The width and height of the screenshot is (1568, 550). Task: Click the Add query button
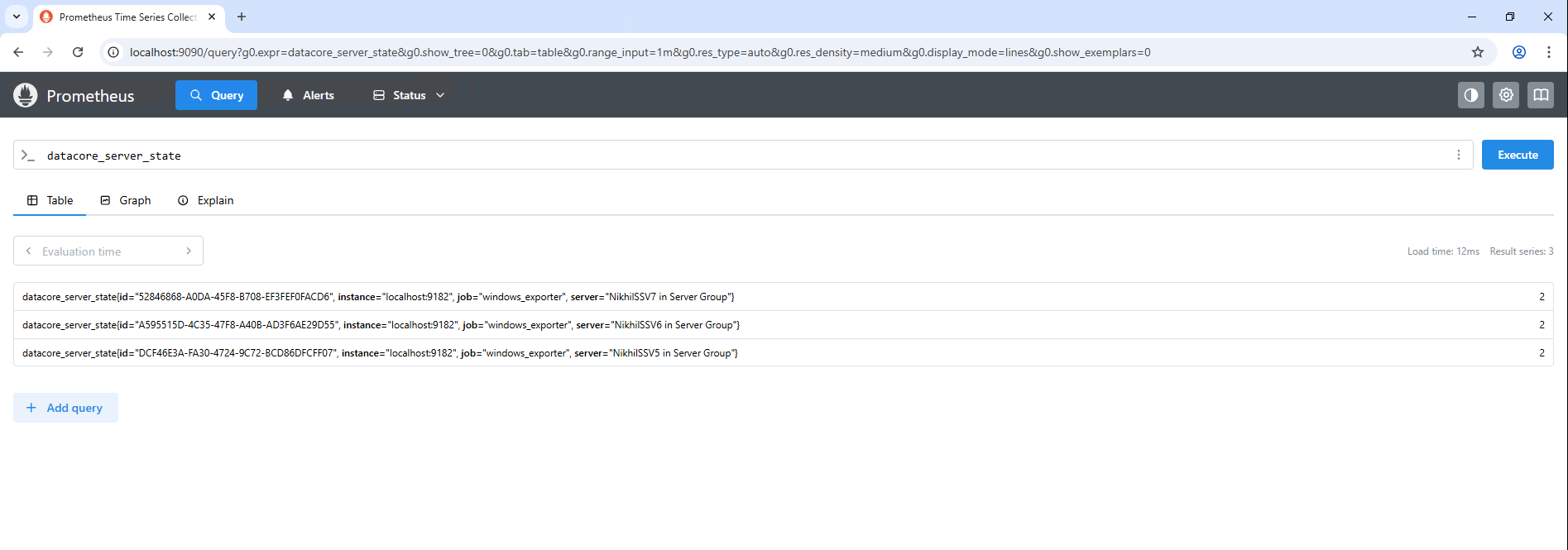[65, 408]
